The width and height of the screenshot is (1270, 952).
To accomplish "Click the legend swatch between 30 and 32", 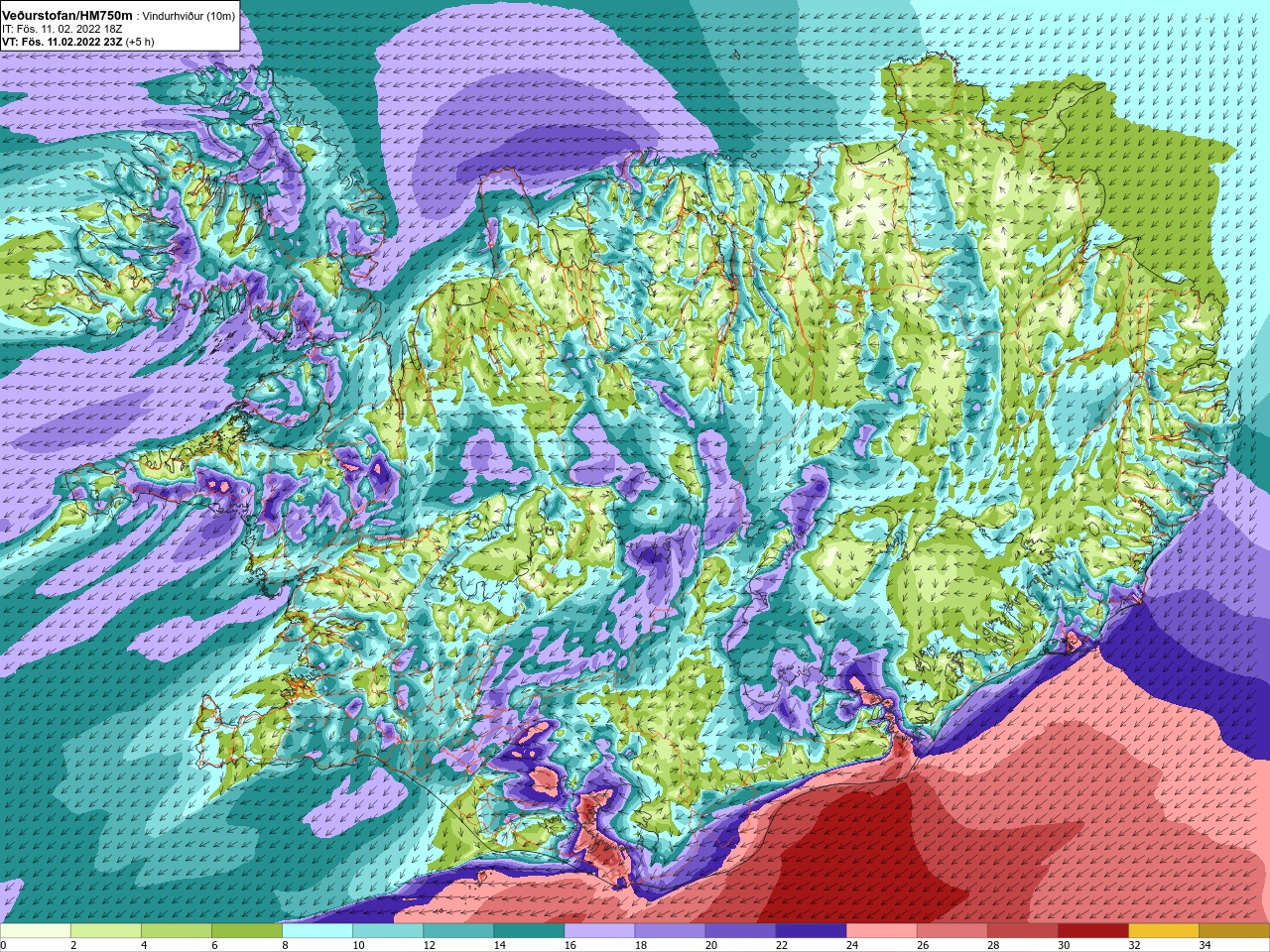I will tap(1092, 931).
